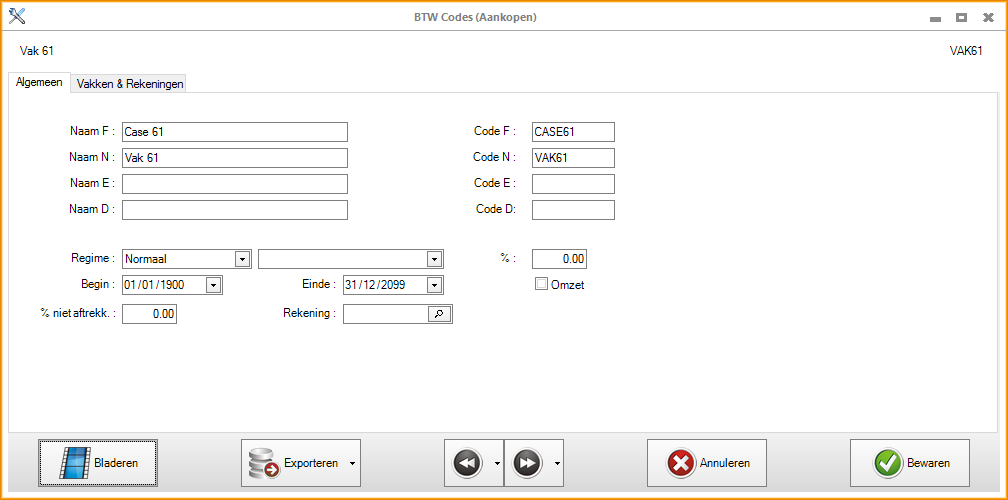Expand the Exporteren dropdown arrow
This screenshot has width=1008, height=500.
point(352,464)
